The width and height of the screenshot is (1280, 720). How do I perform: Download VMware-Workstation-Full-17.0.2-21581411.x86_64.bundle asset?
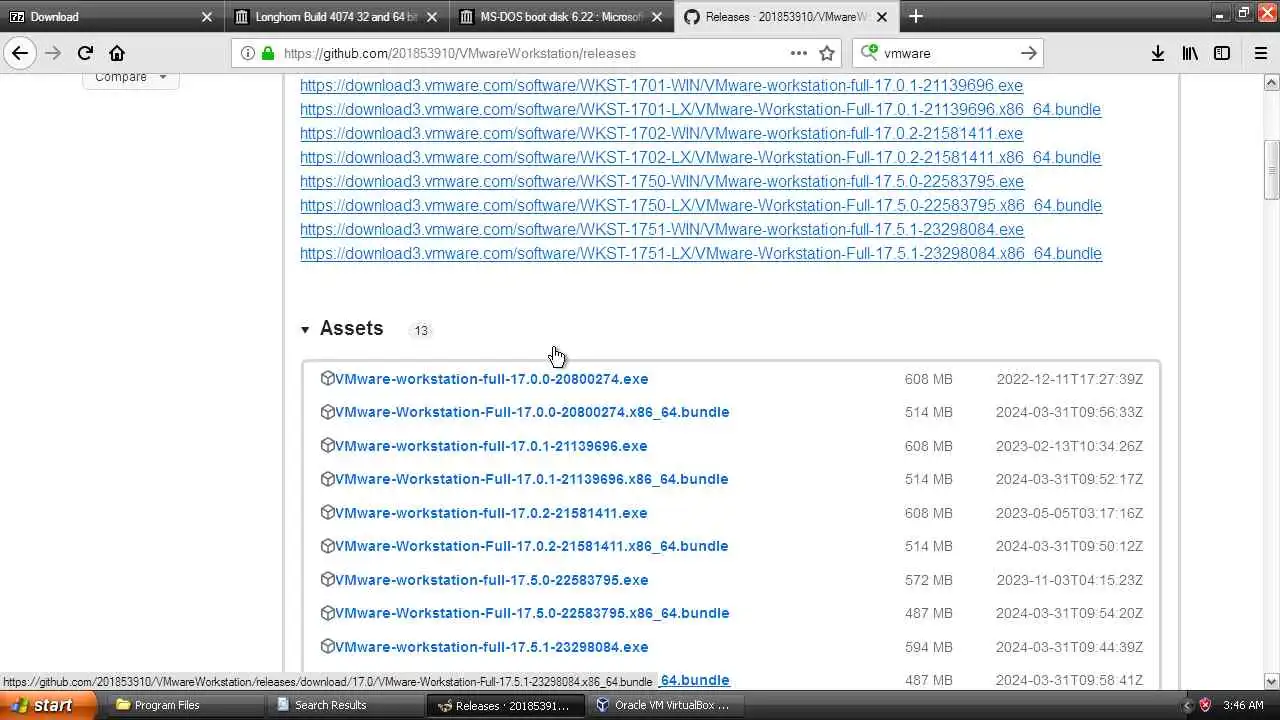[x=531, y=546]
